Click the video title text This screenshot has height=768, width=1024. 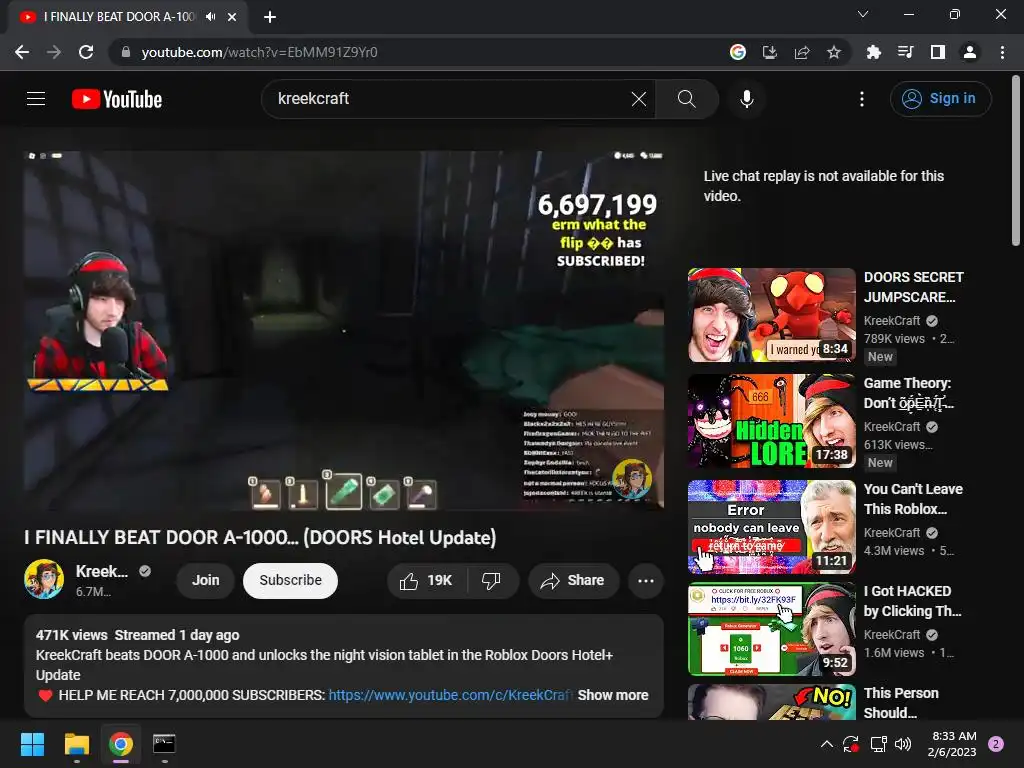coord(260,537)
